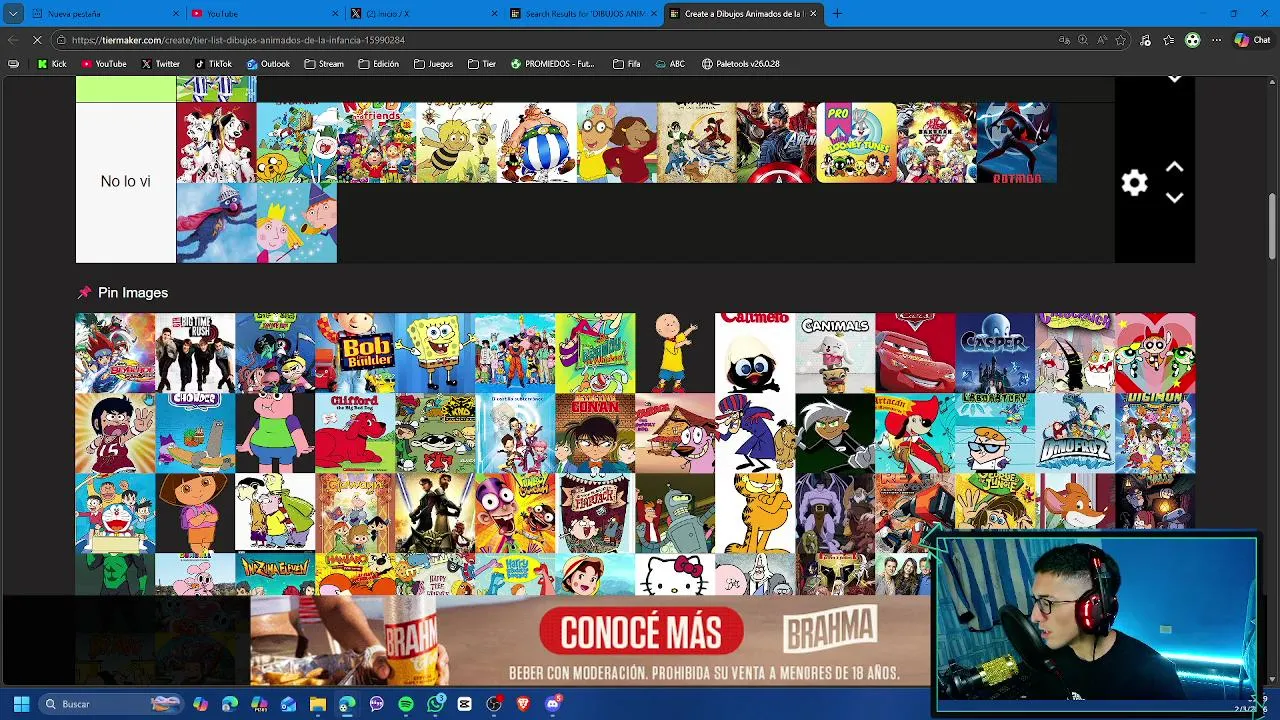Pick the Powerpuff Girls image
1280x720 pixels.
coord(1155,353)
